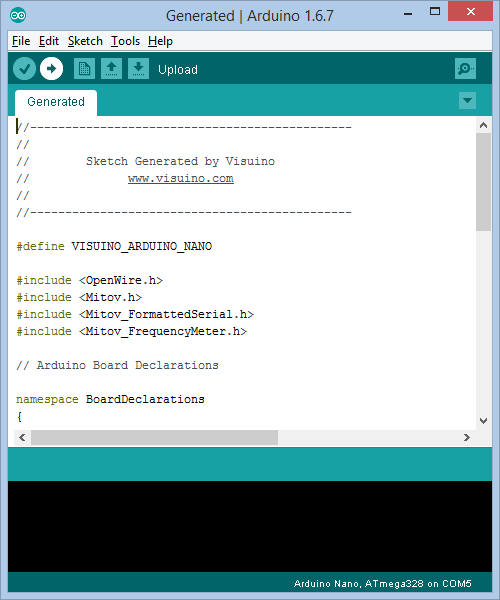This screenshot has height=600, width=500.
Task: Click the horizontal scrollbar right arrow
Action: (467, 437)
